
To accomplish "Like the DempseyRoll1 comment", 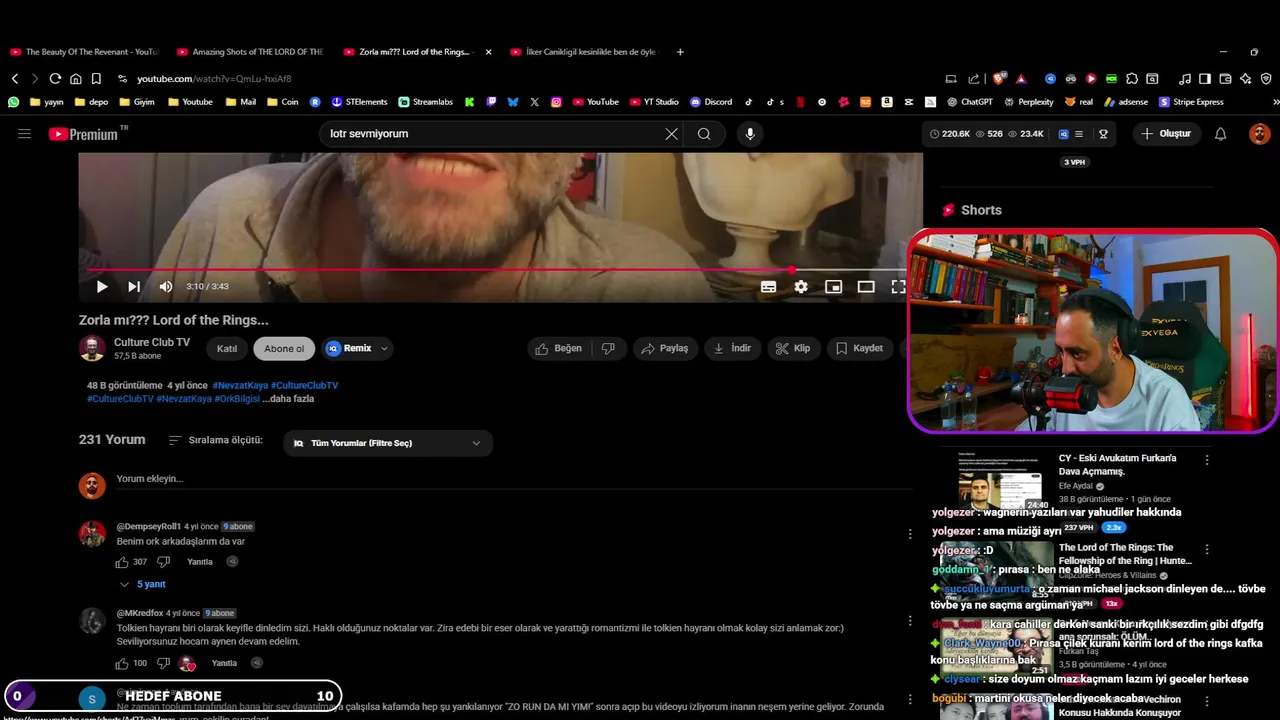I will click(122, 562).
